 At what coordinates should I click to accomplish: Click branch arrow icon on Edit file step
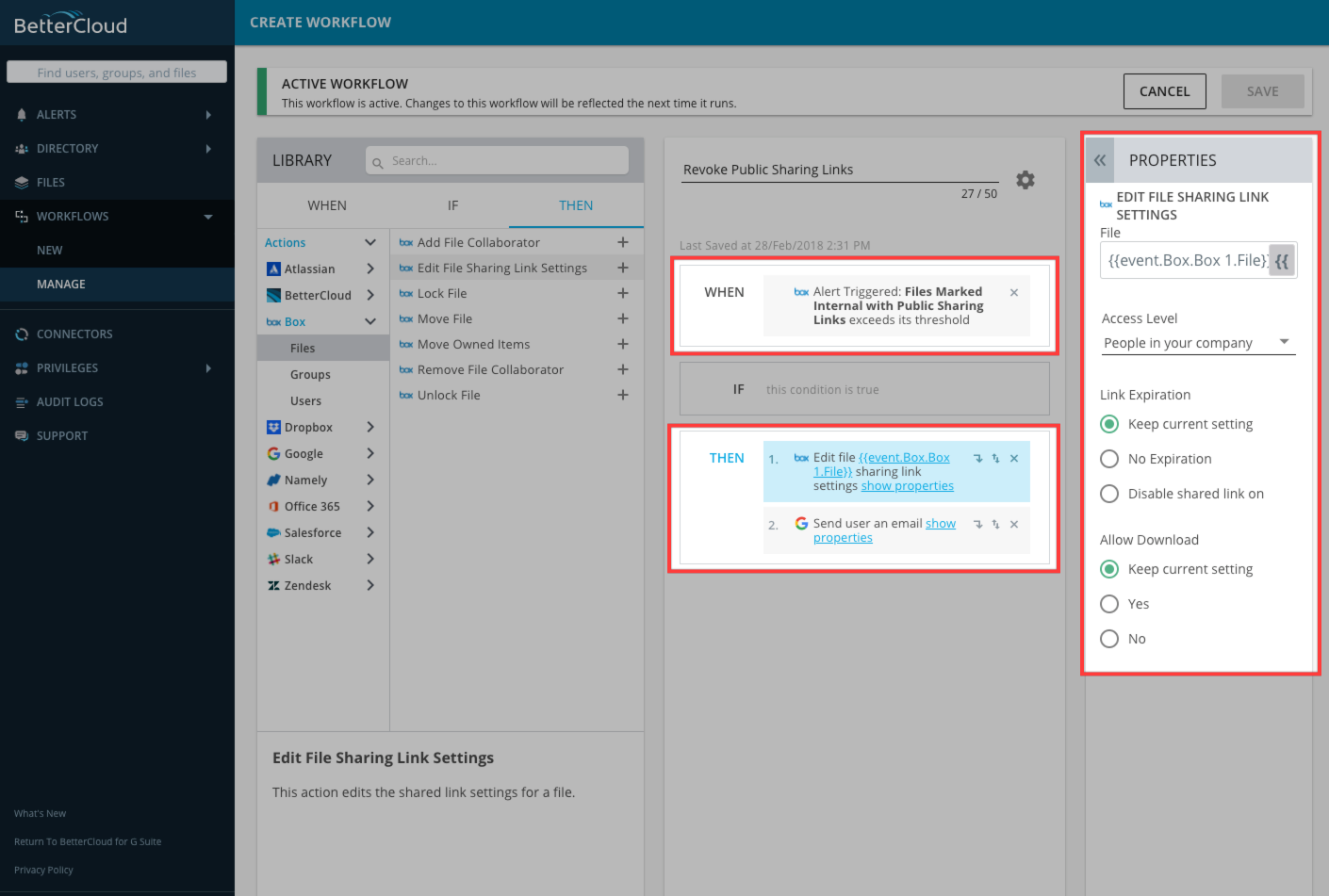(978, 459)
